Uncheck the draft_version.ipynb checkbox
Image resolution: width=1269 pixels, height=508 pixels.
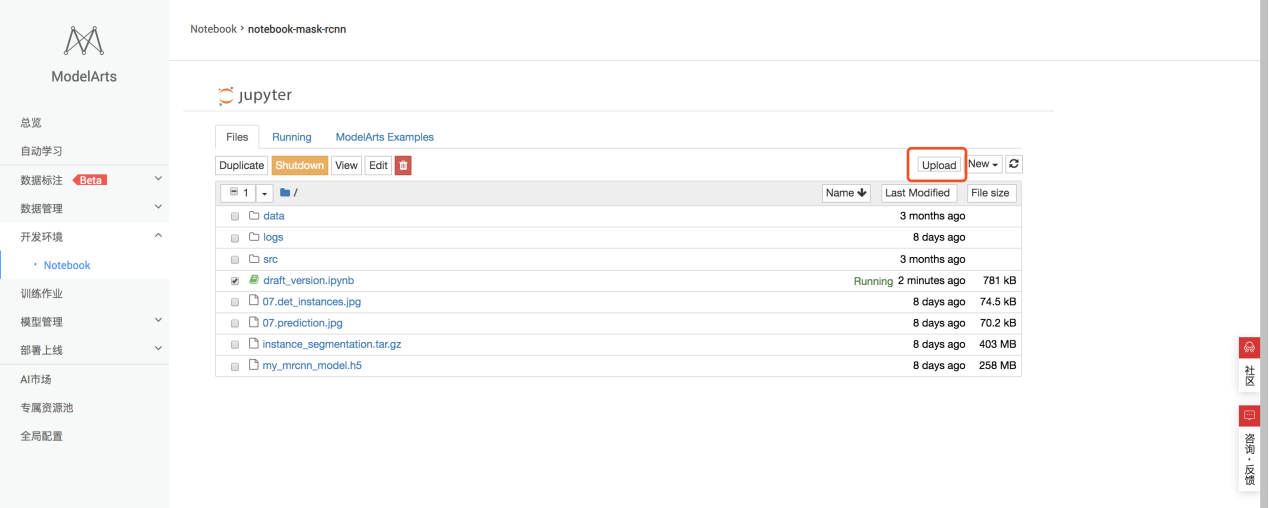pyautogui.click(x=235, y=281)
